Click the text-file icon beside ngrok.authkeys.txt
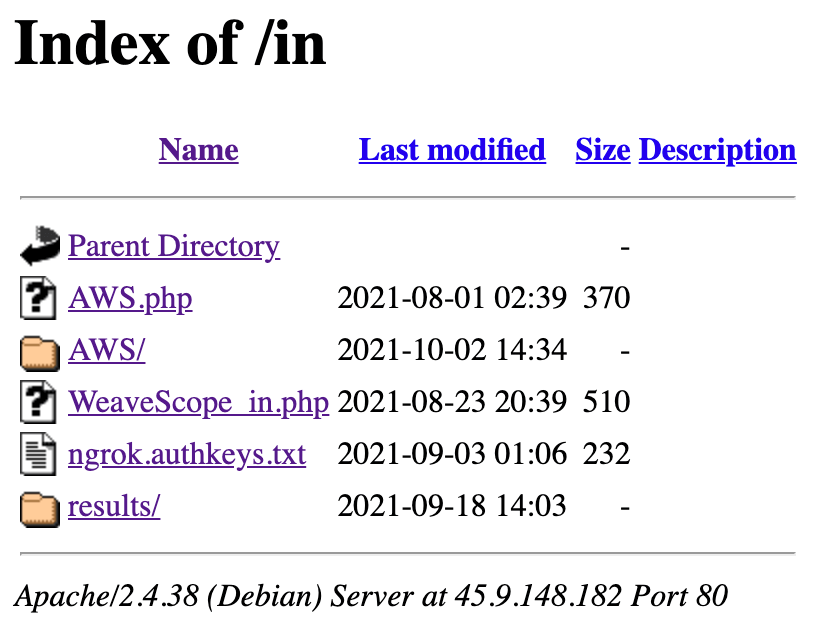Viewport: 823px width, 629px height. coord(40,455)
